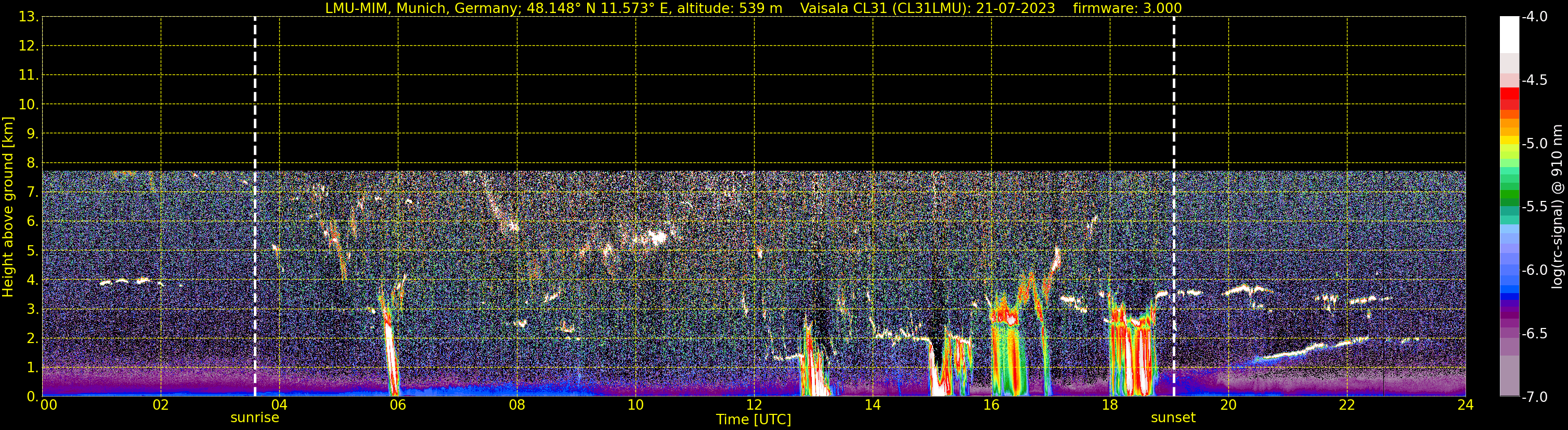
Task: Click the white sunset dashed line marker
Action: (x=1174, y=207)
